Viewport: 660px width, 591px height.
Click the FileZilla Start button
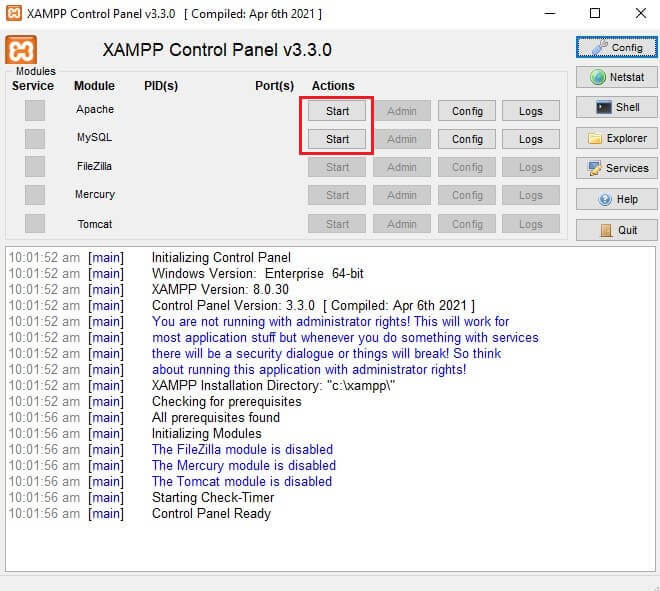337,167
